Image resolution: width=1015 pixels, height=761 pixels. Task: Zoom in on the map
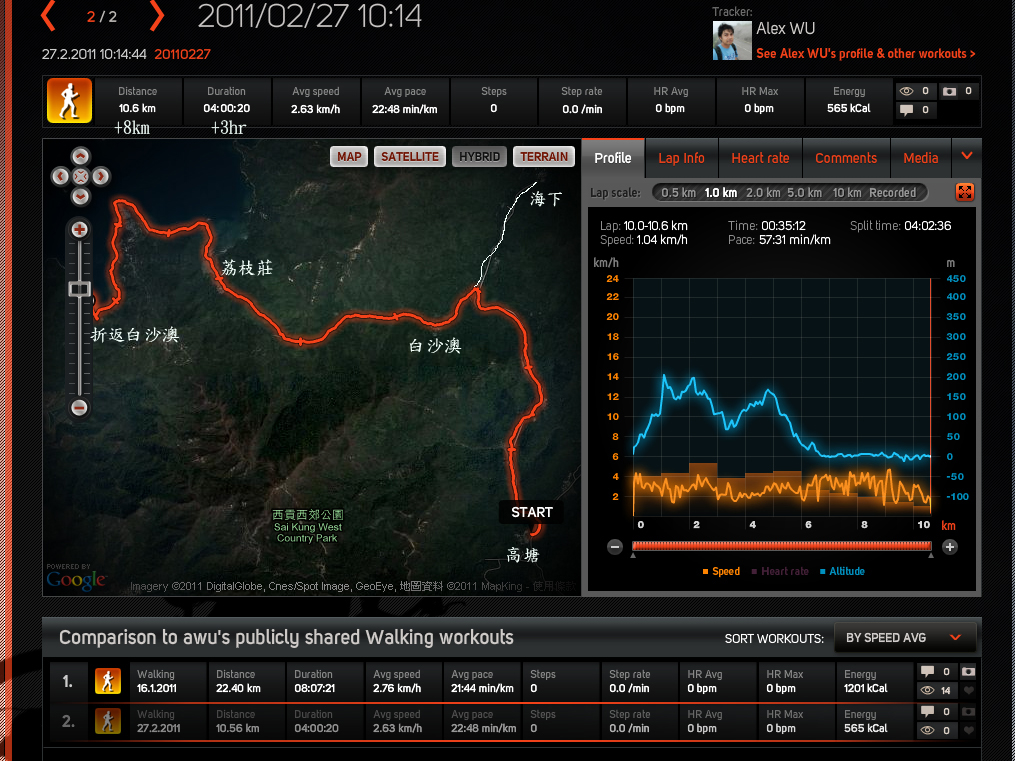click(80, 230)
